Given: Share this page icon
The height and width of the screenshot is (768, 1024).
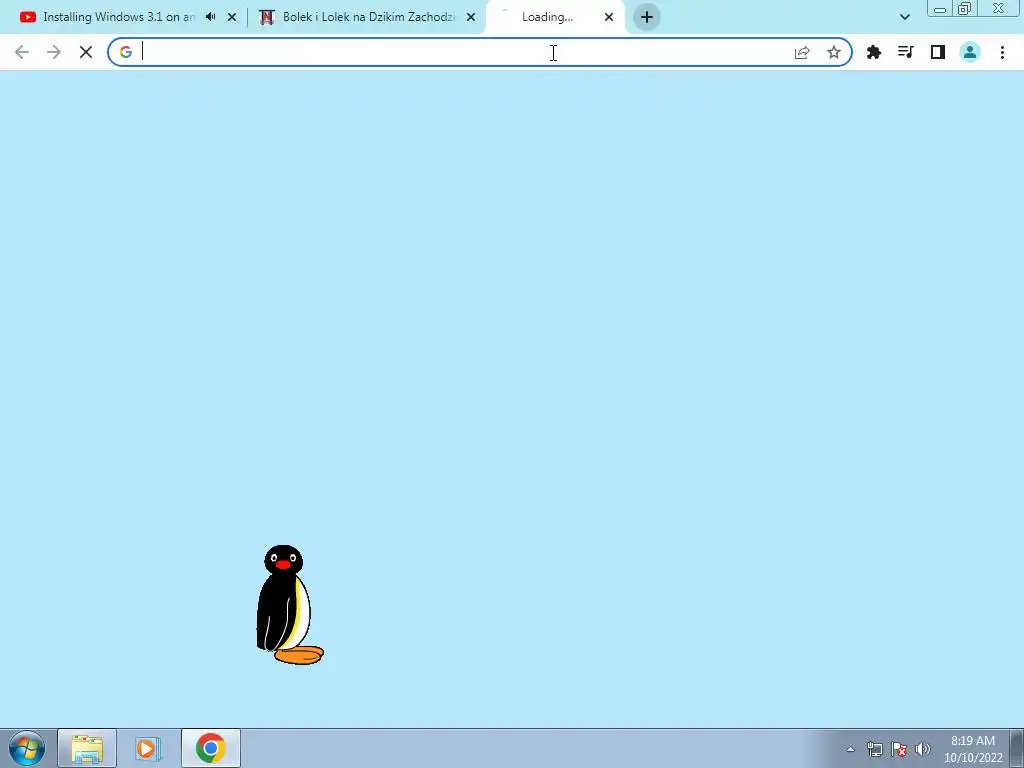Looking at the screenshot, I should point(802,52).
